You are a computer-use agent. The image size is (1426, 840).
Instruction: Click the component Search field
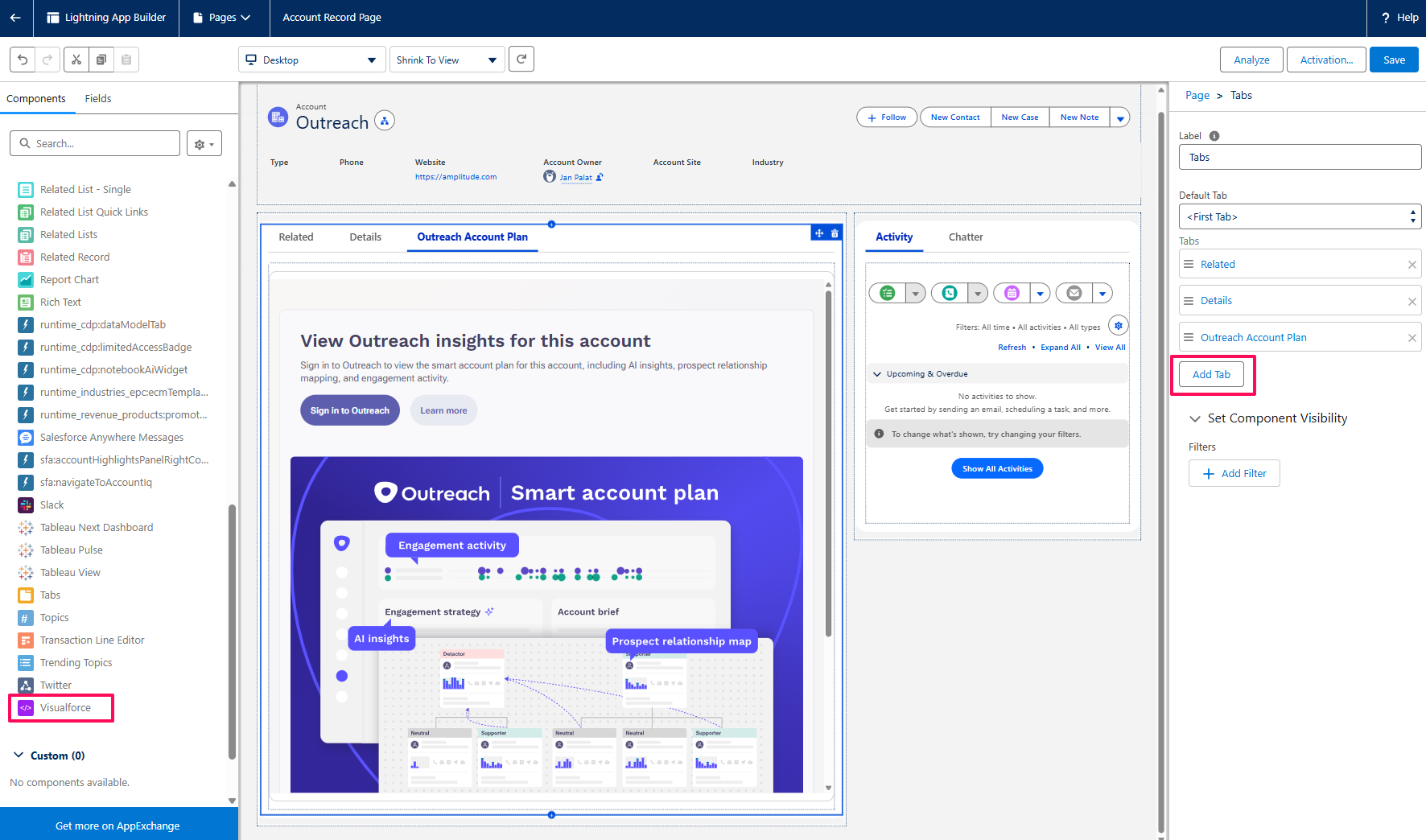coord(95,143)
